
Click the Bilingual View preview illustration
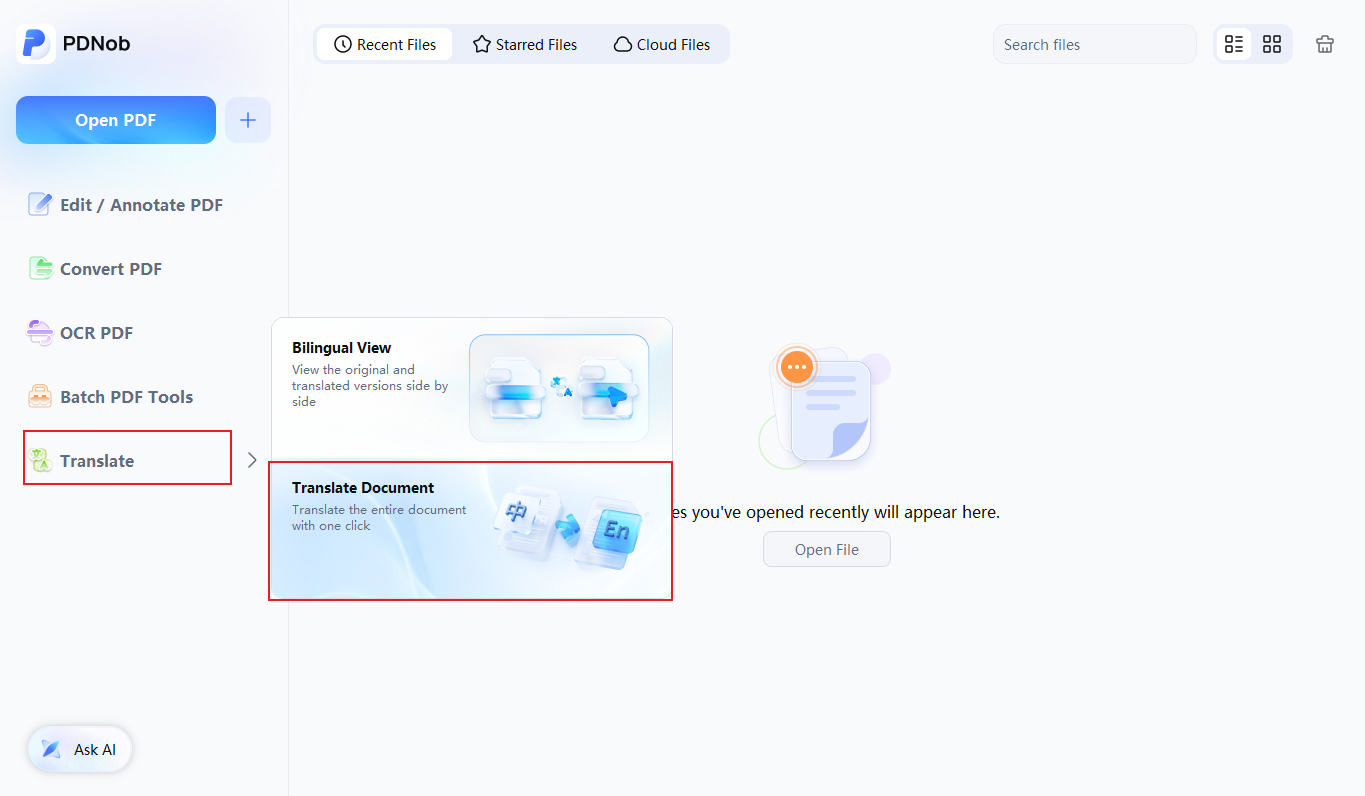559,388
